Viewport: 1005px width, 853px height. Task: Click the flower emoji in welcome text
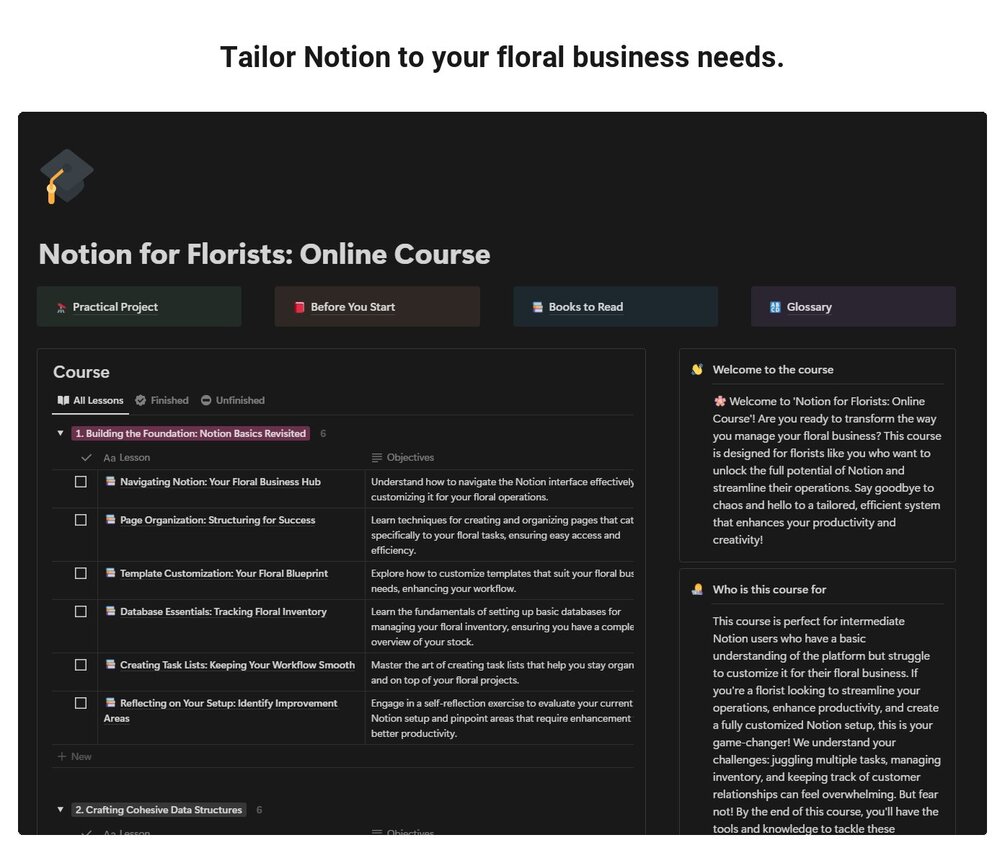point(720,401)
